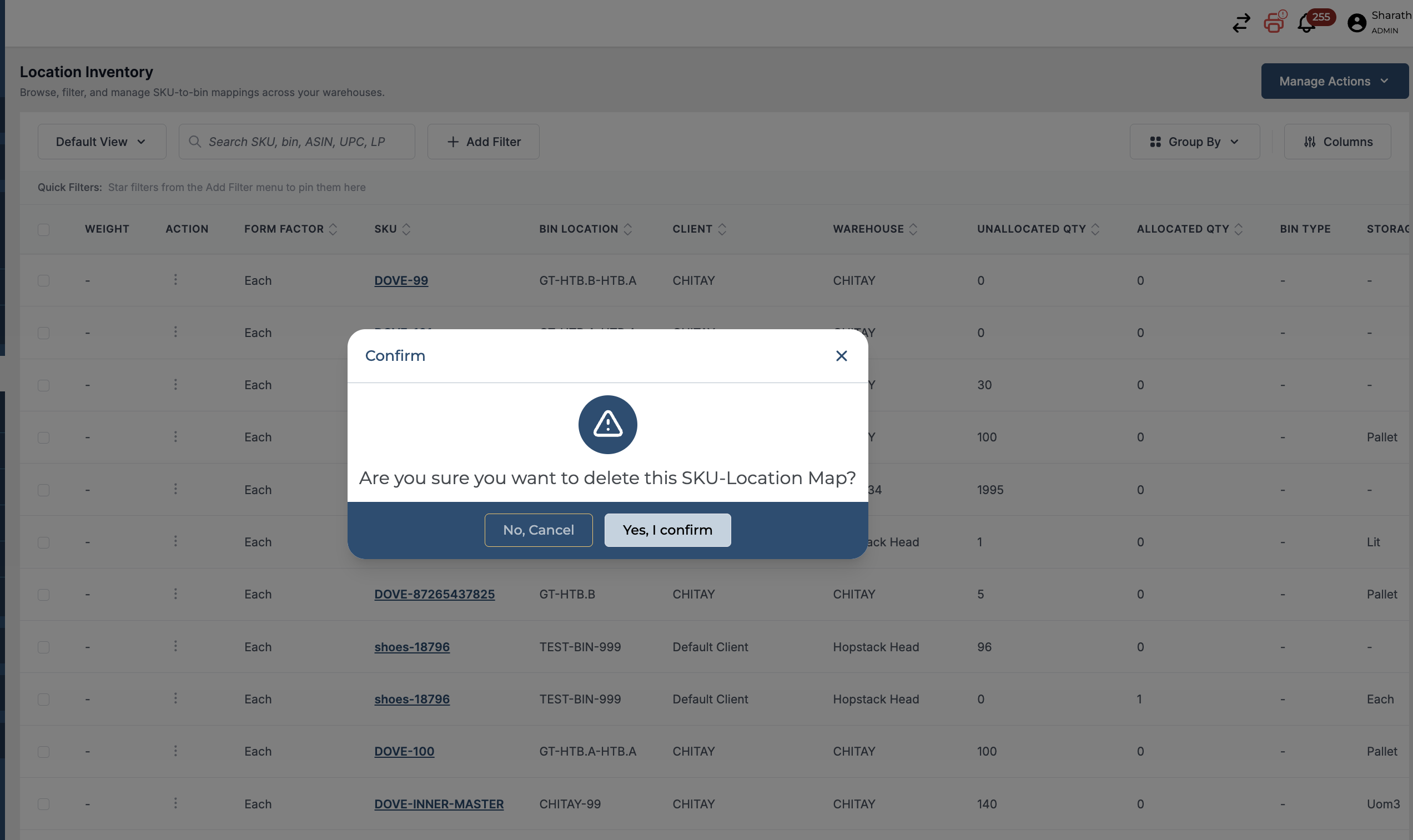This screenshot has width=1413, height=840.
Task: Open action menu for row with 30 unallocated
Action: (x=175, y=384)
